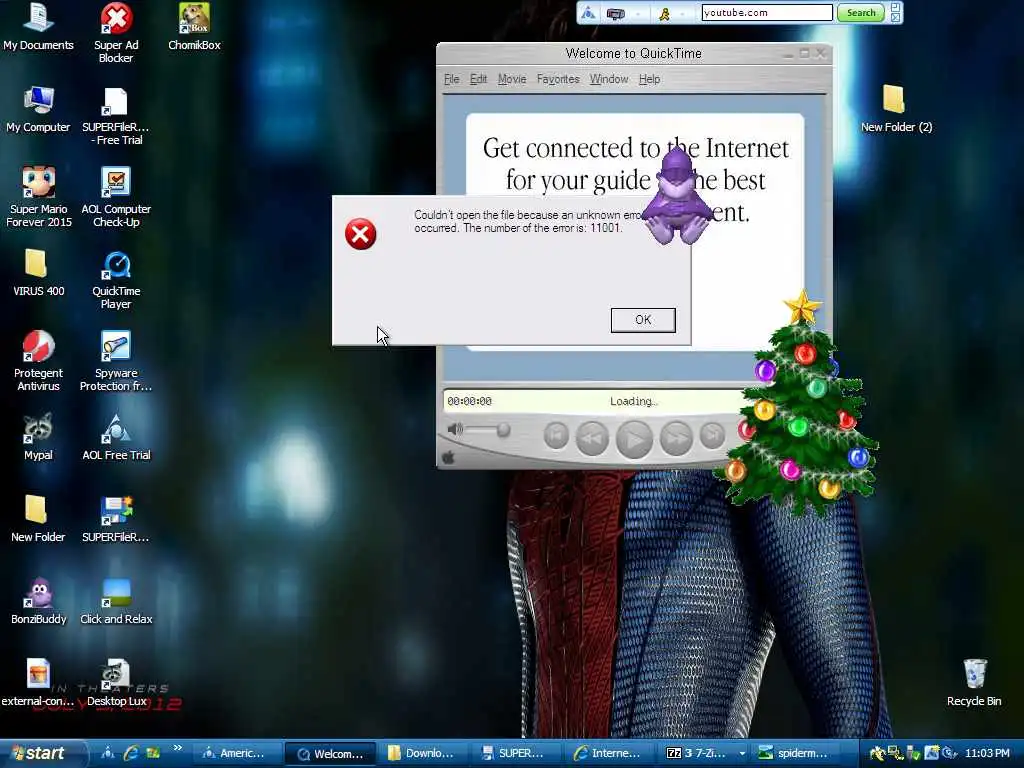Click the 00:00:00 time display

click(x=469, y=401)
